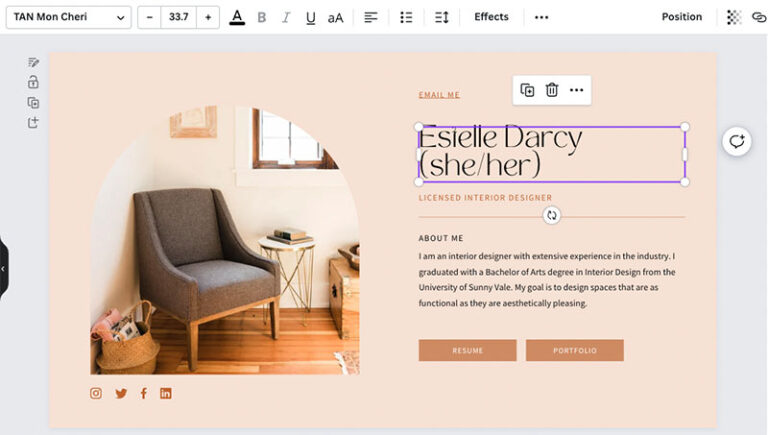Switch text to uppercase with aA icon
Screen dimensions: 768x435
click(335, 18)
